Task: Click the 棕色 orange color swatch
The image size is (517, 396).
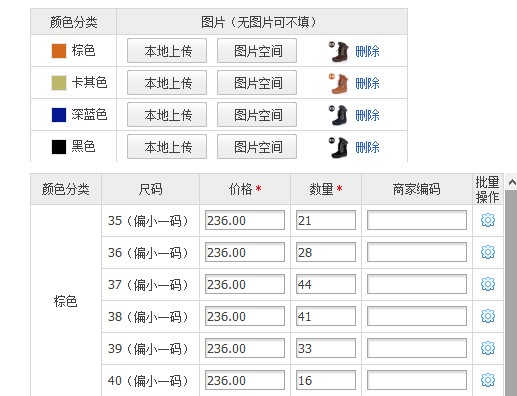Action: coord(59,51)
